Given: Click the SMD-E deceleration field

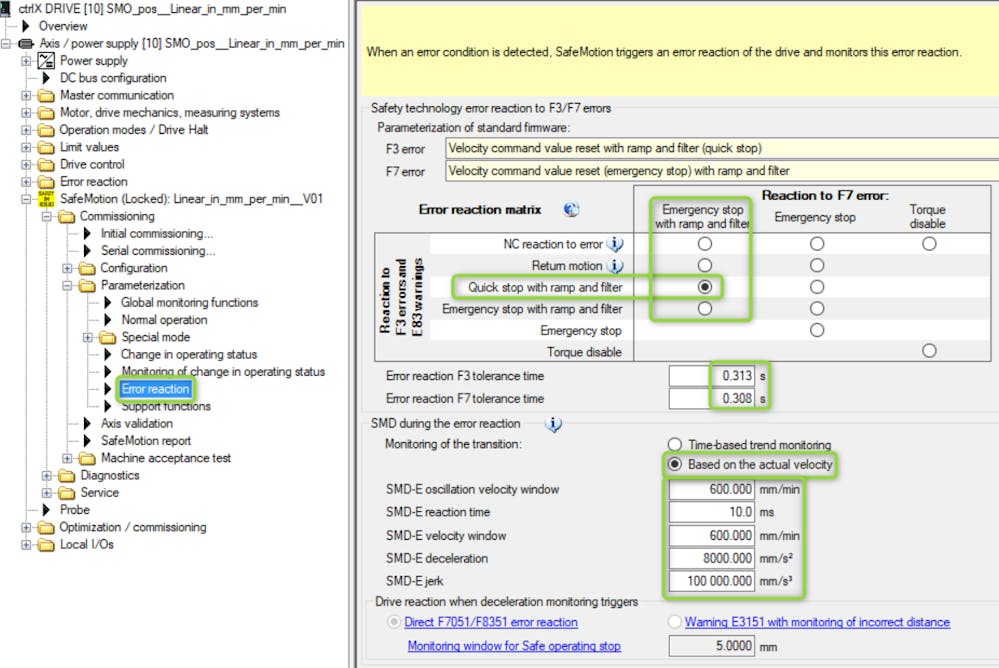Looking at the screenshot, I should pyautogui.click(x=712, y=558).
